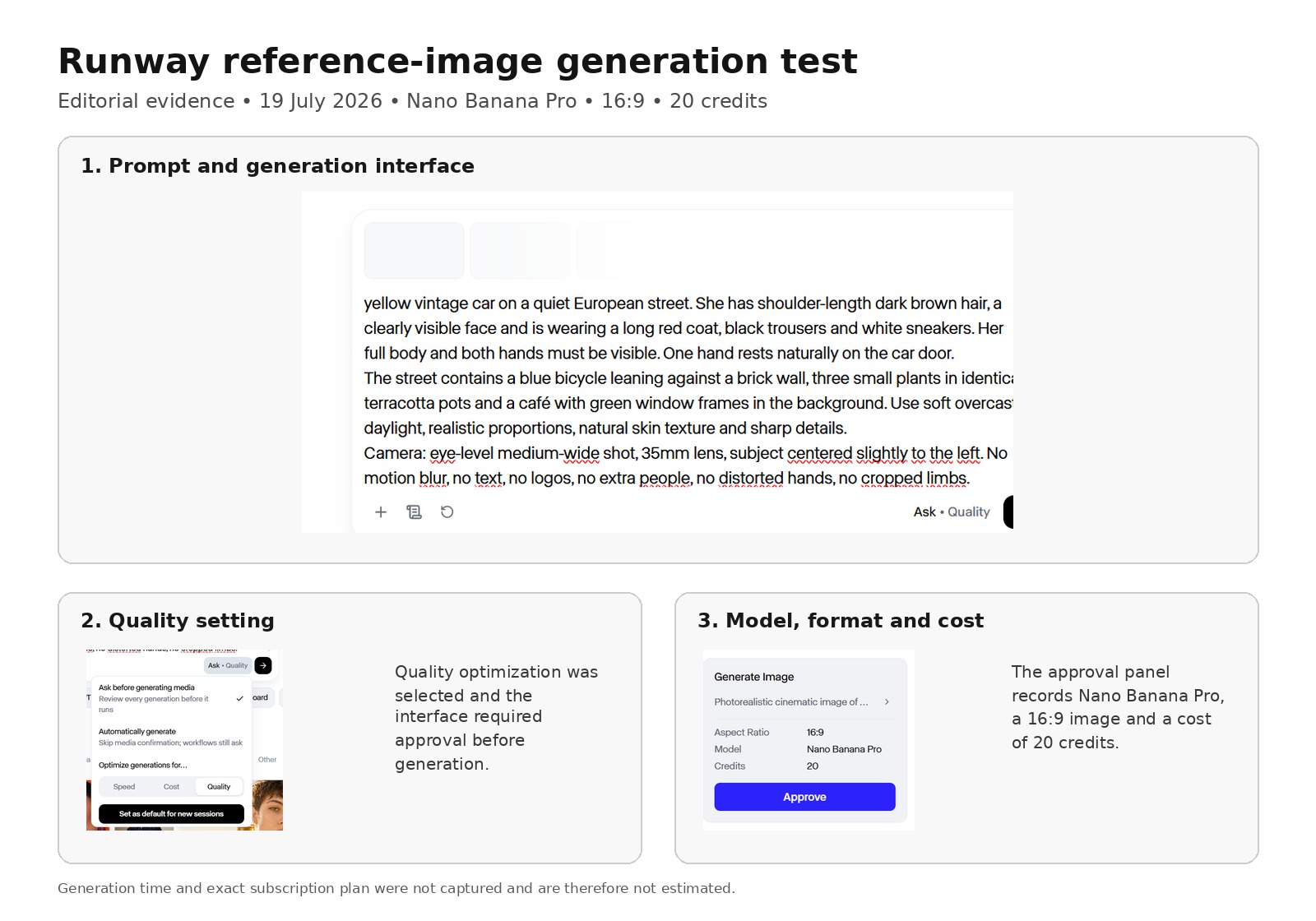Click the blue Approve button
The height and width of the screenshot is (921, 1316).
(x=804, y=797)
